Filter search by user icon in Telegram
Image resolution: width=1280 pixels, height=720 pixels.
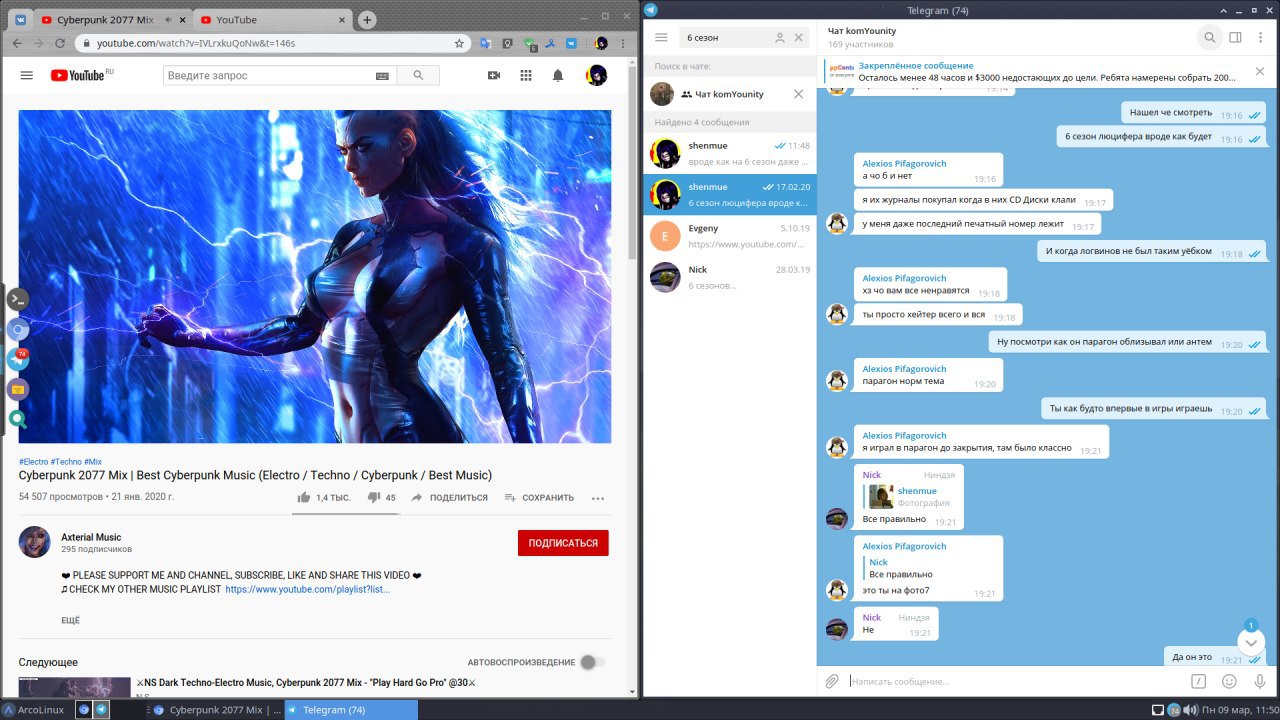tap(780, 37)
